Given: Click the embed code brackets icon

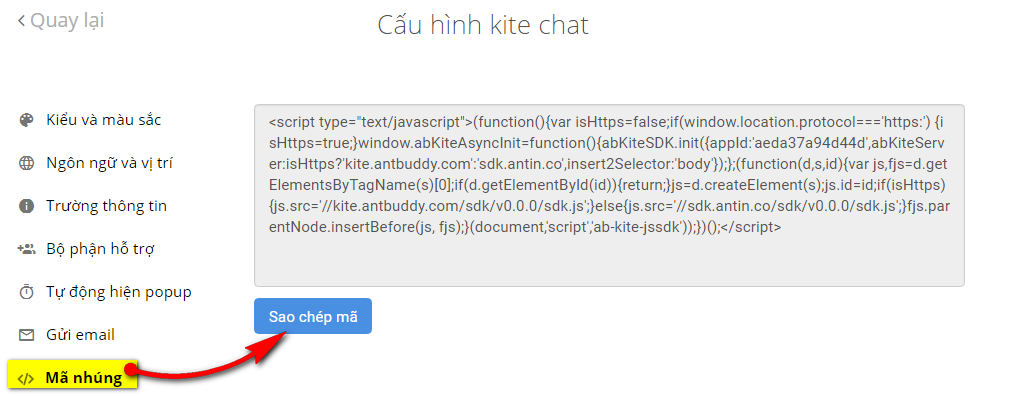Looking at the screenshot, I should [26, 378].
